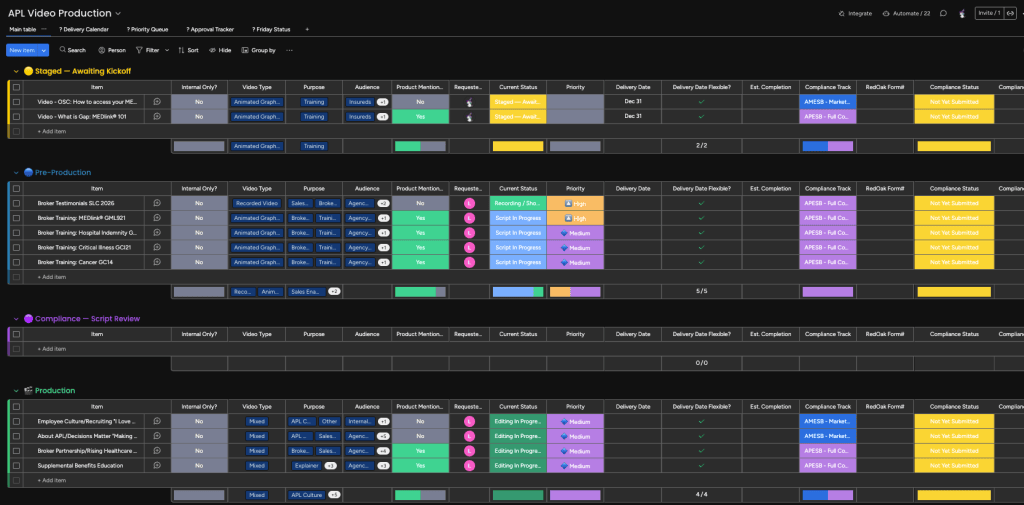
Task: Open conversation bubble for Broker Training: Cancer GC14
Action: (x=157, y=262)
